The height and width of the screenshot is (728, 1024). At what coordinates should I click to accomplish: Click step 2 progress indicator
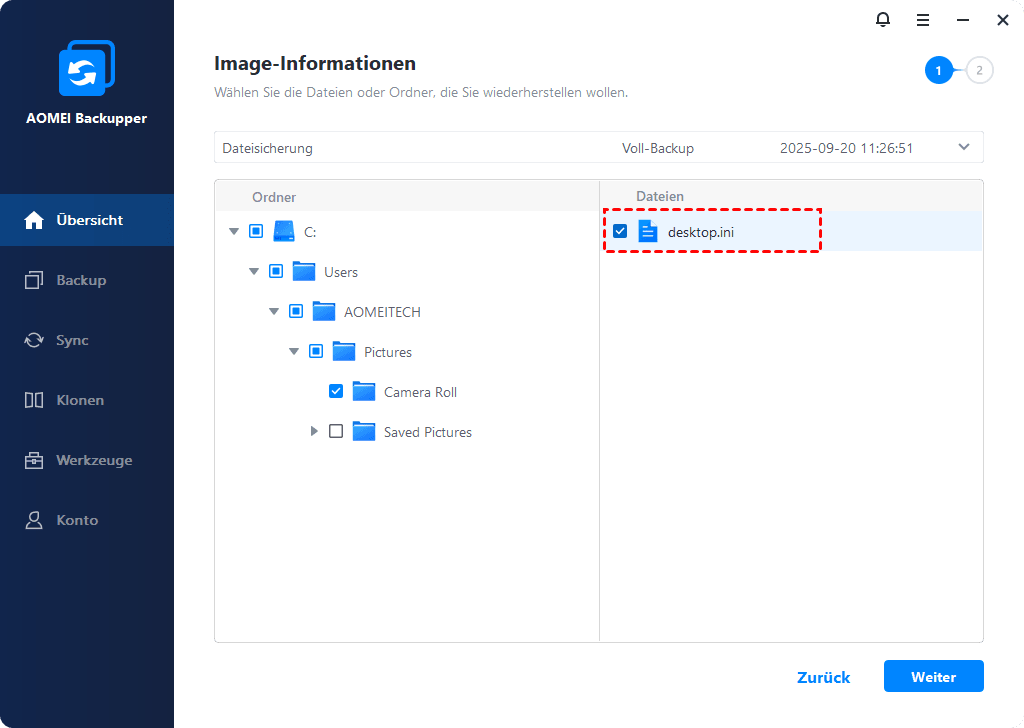click(979, 70)
